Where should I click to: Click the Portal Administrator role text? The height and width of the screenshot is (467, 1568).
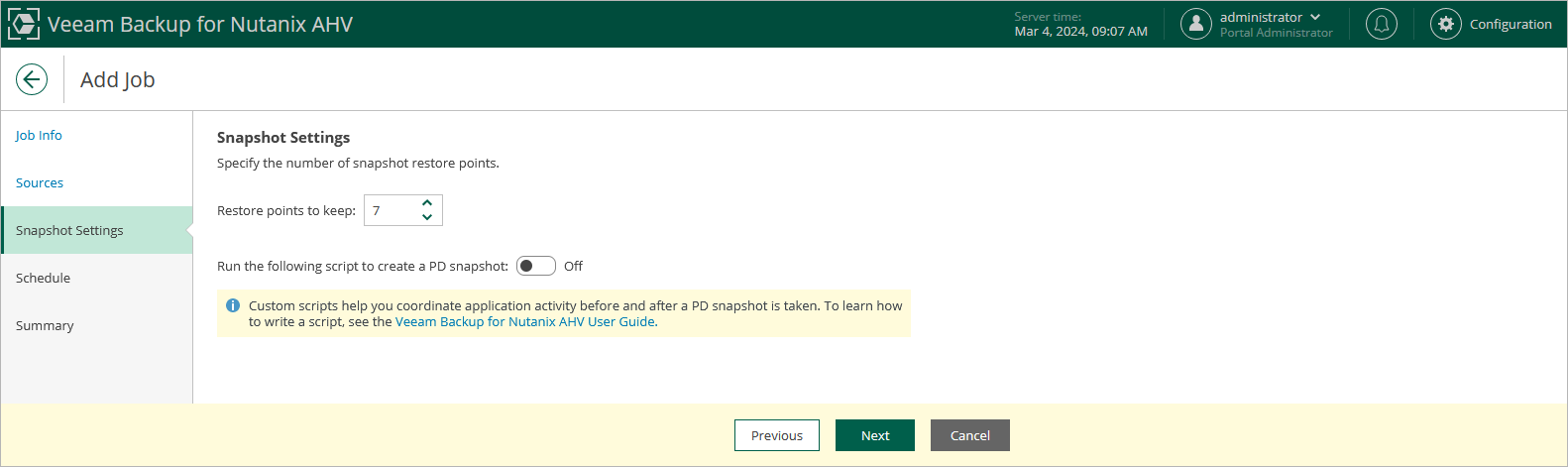(1277, 33)
